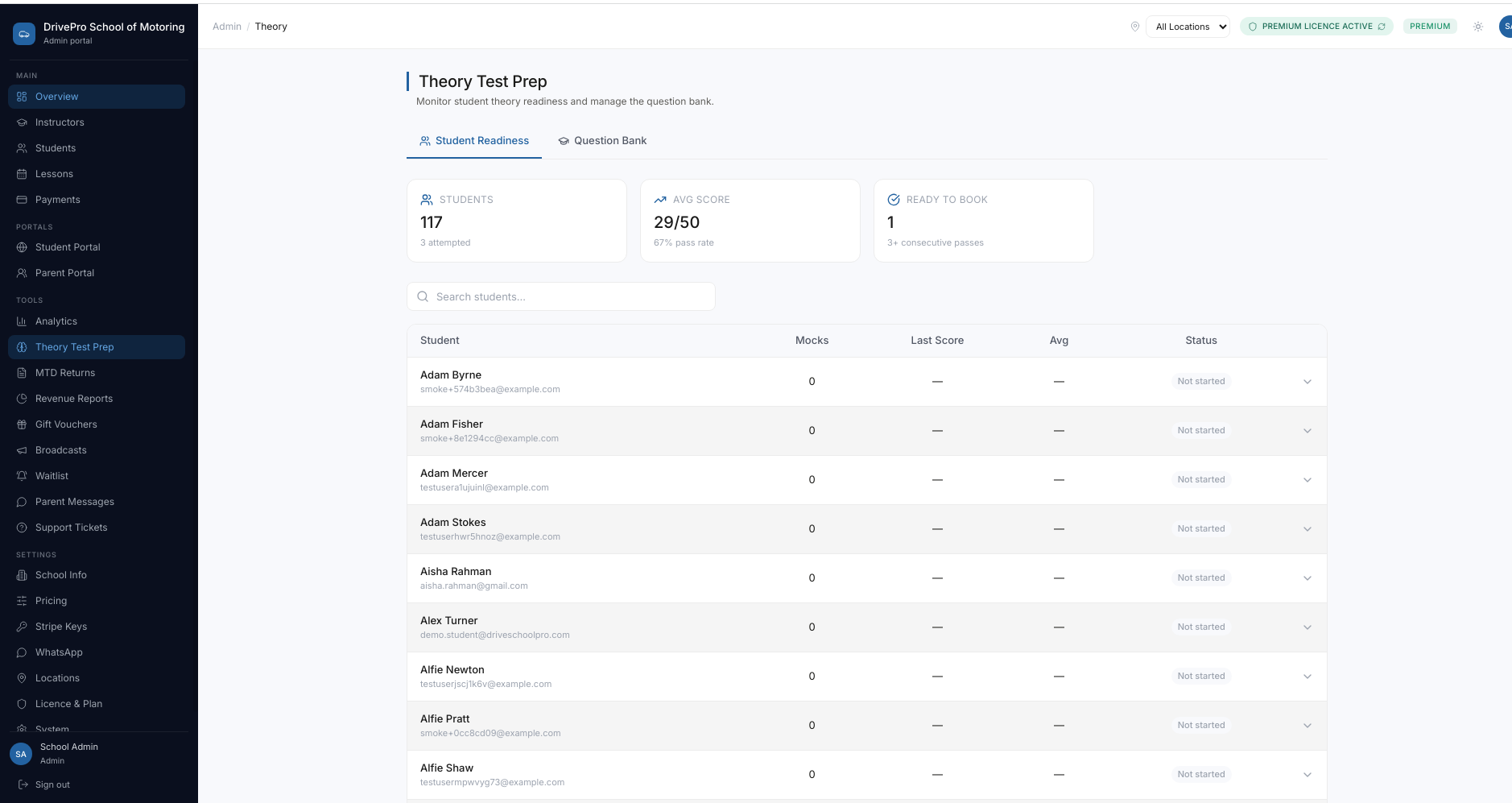The width and height of the screenshot is (1512, 803).
Task: Click the Admin breadcrumb link
Action: 227,27
